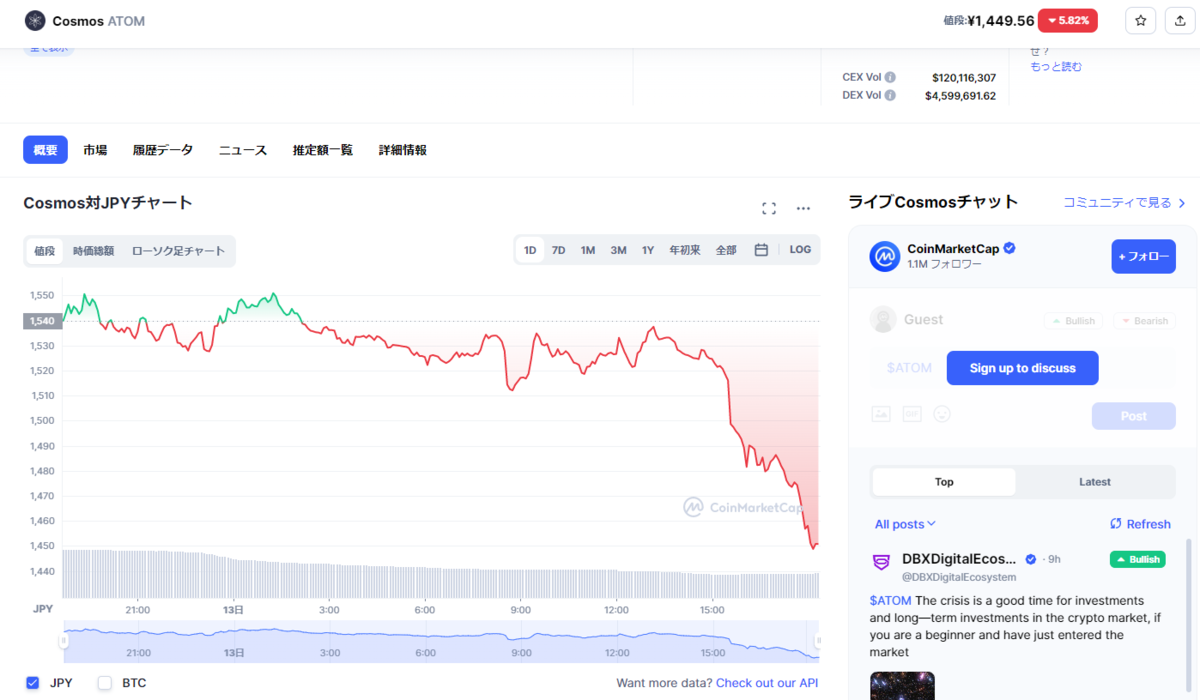This screenshot has height=700, width=1200.
Task: Select the Bullish sentiment toggle
Action: [x=1073, y=321]
